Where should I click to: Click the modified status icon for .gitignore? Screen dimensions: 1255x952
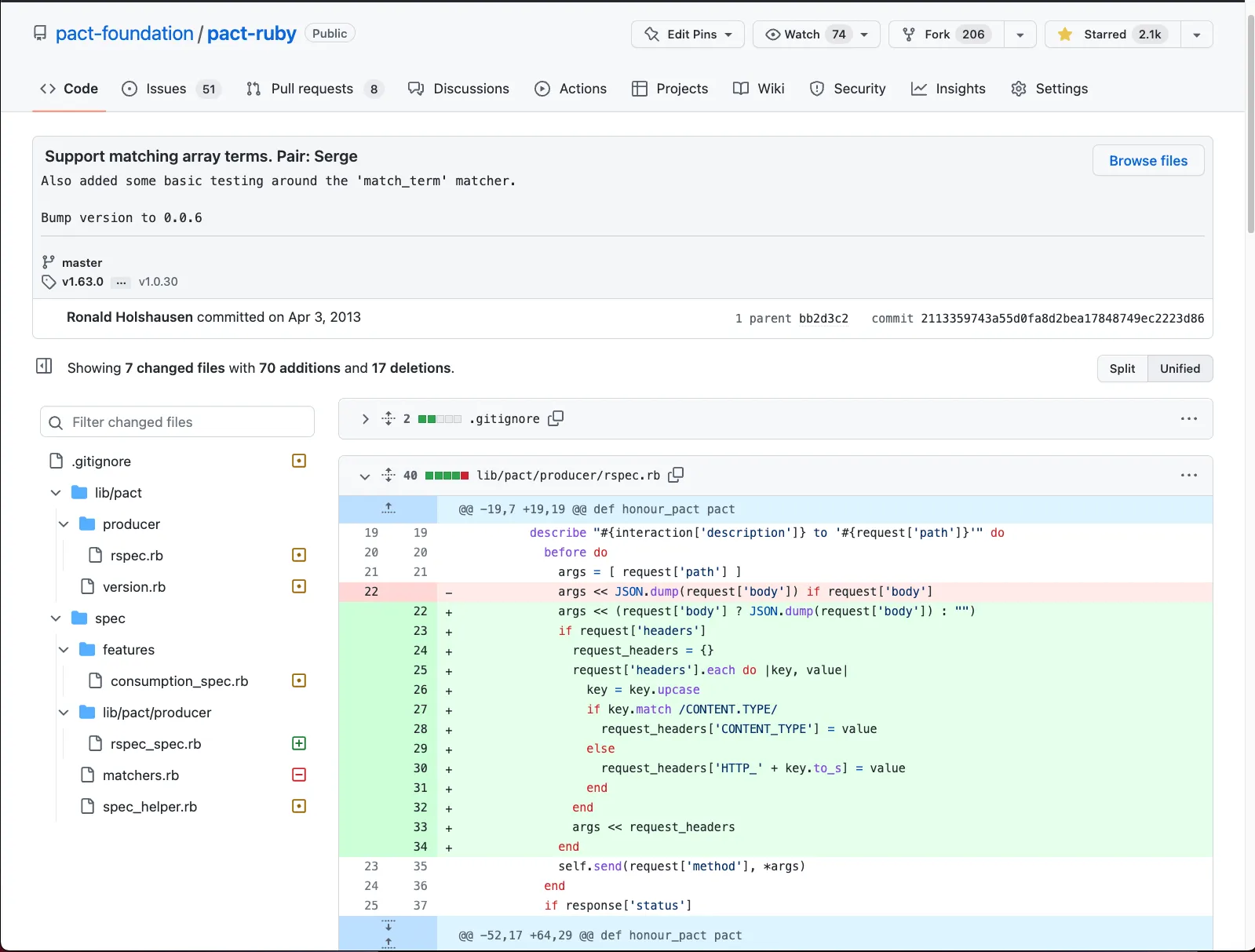pos(299,461)
